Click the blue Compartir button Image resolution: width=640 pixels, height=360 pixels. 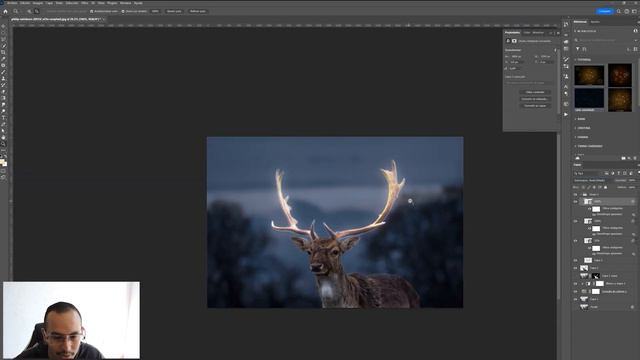(605, 11)
